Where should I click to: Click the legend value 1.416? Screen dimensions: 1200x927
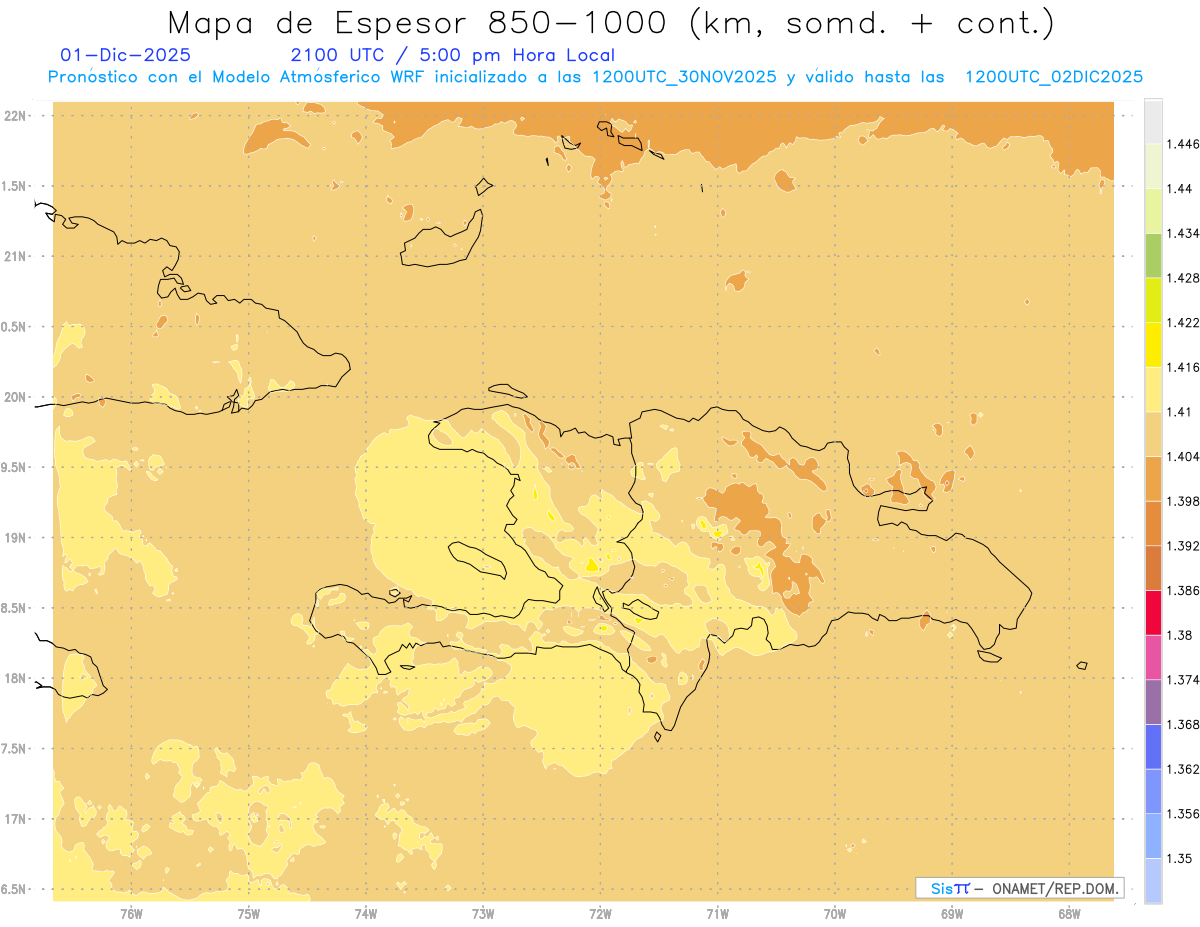point(1182,368)
